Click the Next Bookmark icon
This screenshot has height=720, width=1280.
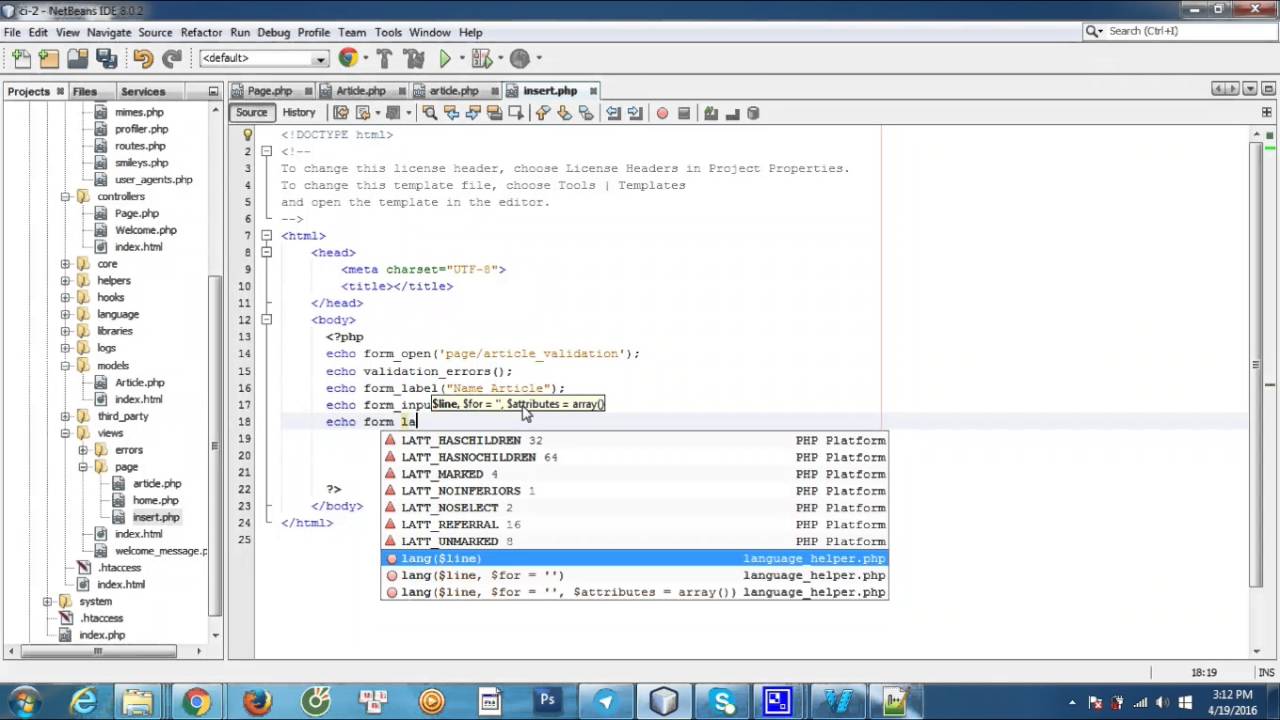point(564,113)
